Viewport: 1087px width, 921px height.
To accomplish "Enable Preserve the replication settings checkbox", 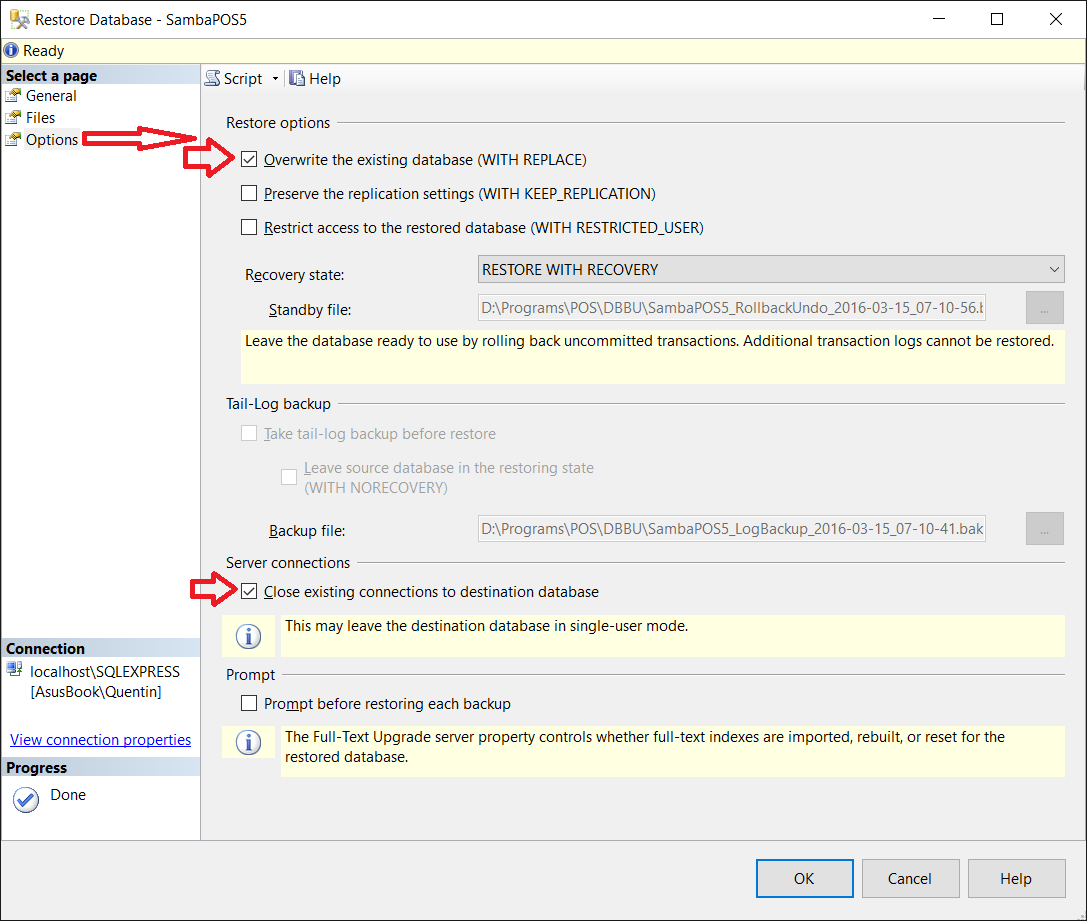I will click(249, 193).
